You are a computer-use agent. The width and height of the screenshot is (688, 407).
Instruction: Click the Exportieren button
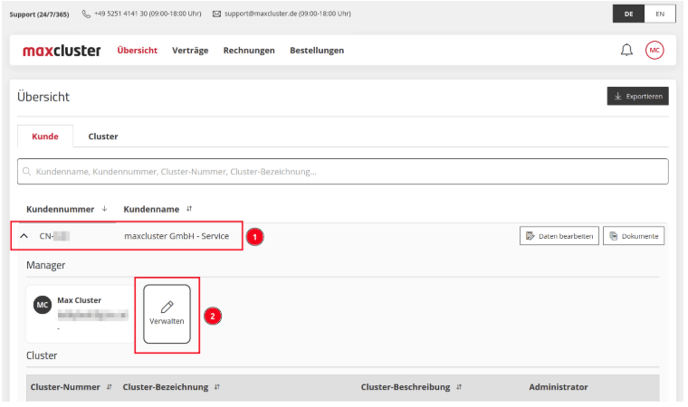pyautogui.click(x=638, y=96)
